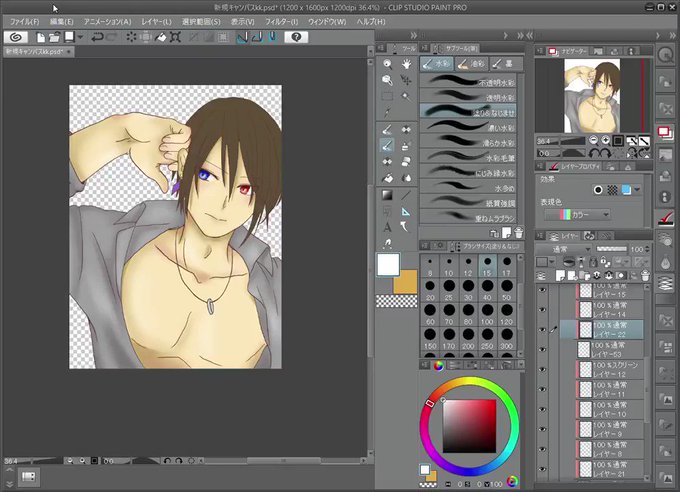Select the Gradient tool

point(387,195)
